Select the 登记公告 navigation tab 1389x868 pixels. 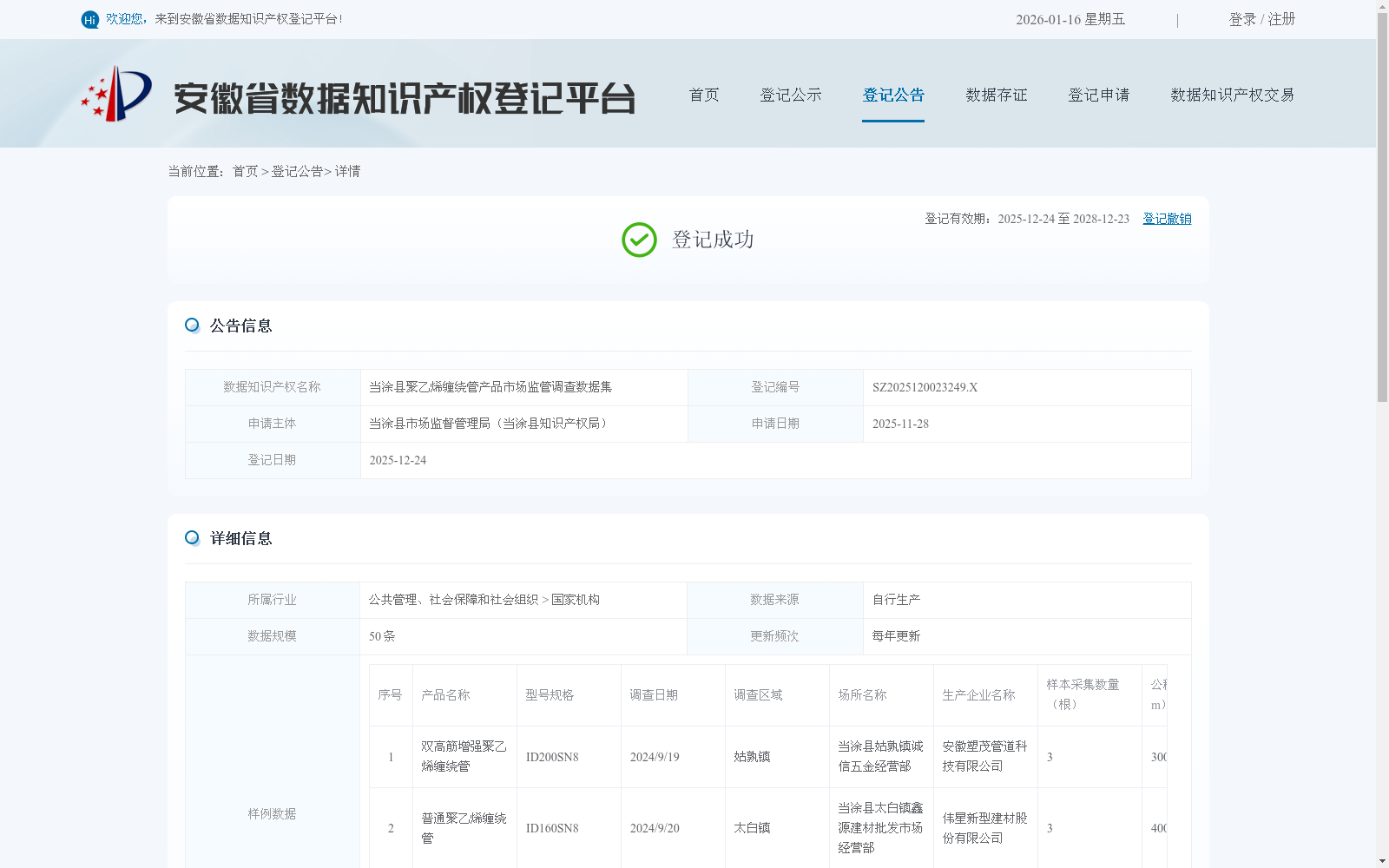[893, 95]
